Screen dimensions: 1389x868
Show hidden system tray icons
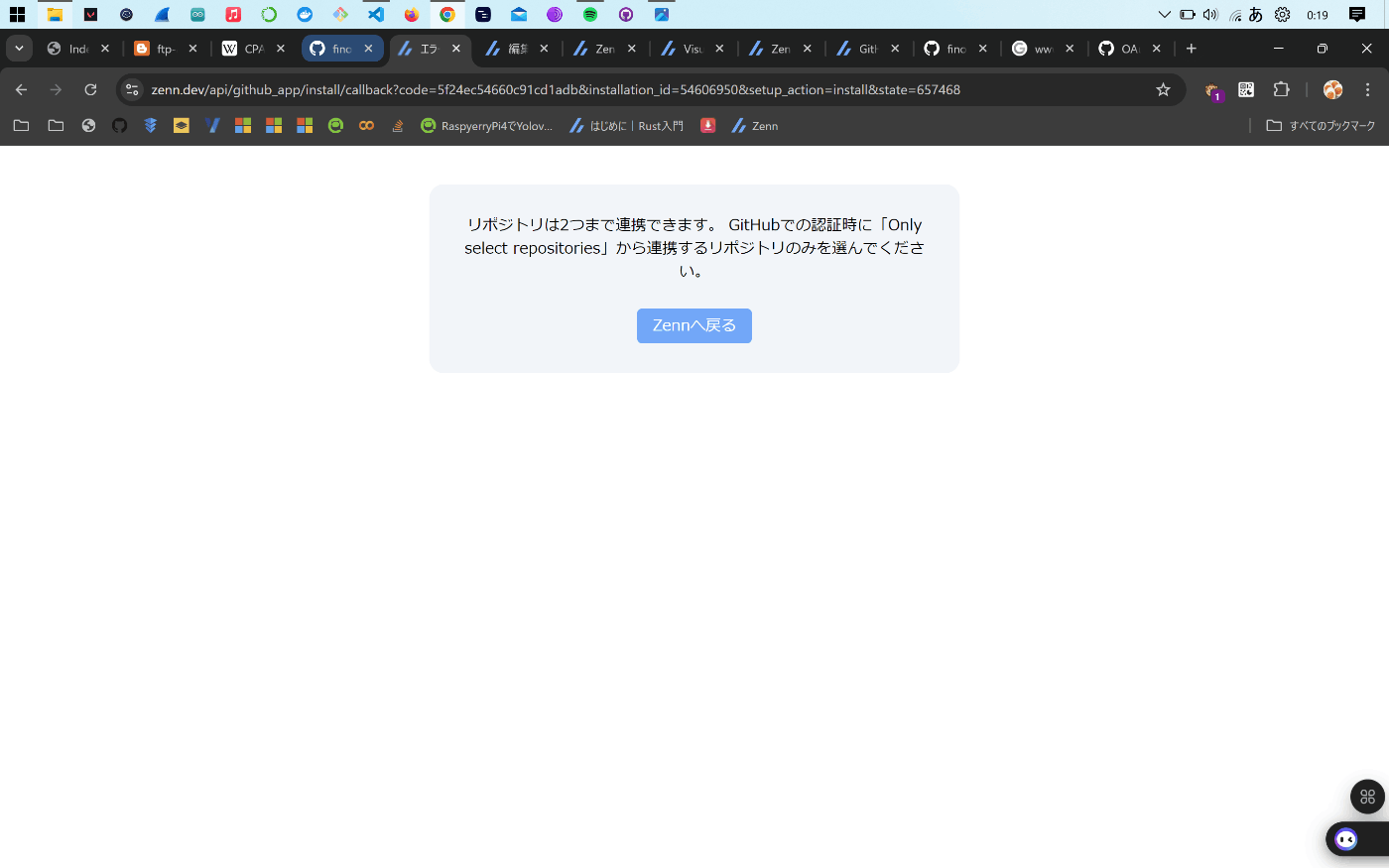pos(1165,15)
